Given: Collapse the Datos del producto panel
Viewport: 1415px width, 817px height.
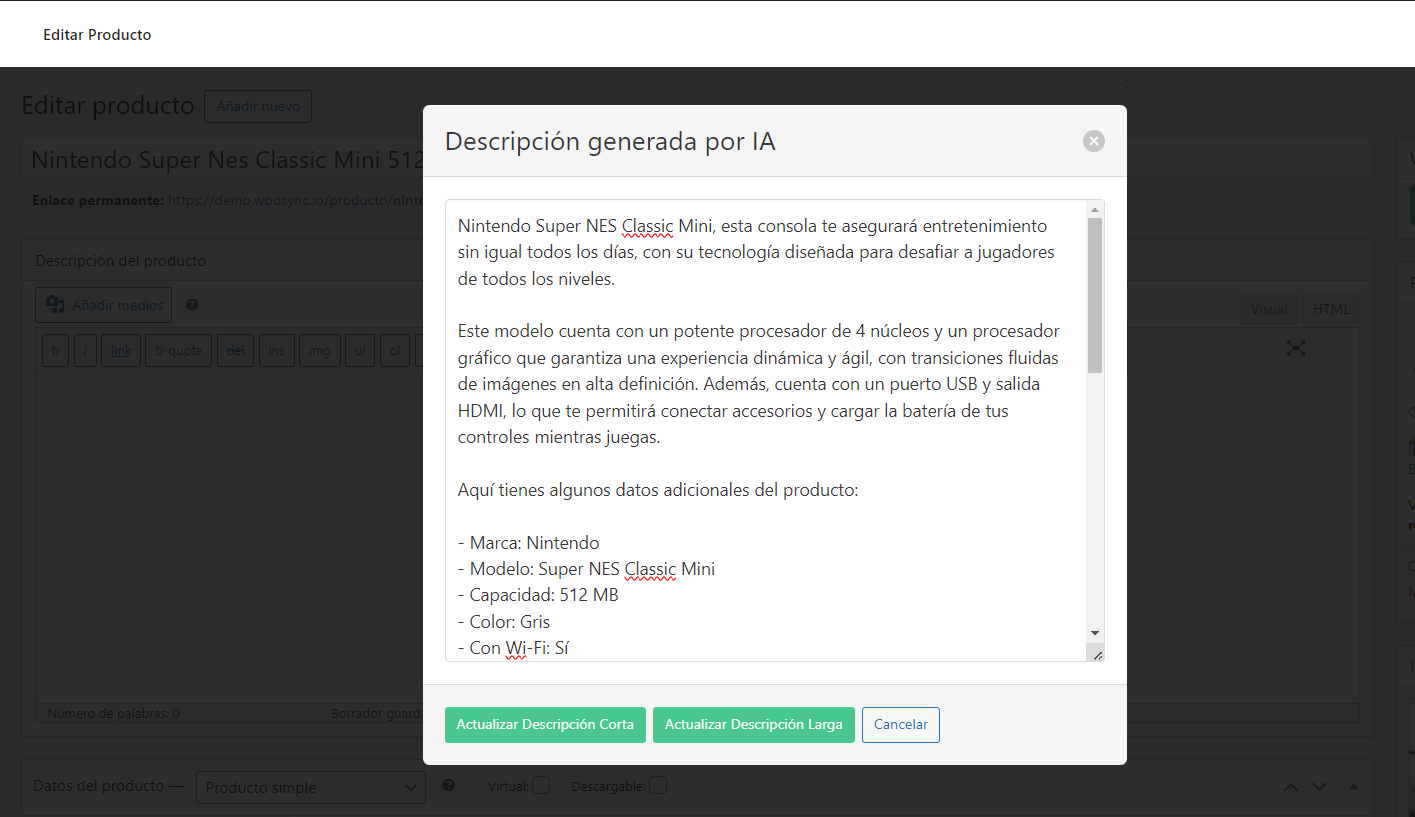Looking at the screenshot, I should 1354,787.
